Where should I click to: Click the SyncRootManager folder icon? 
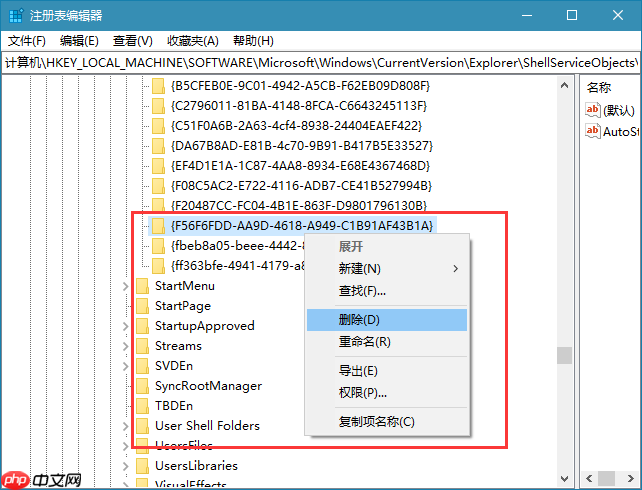[142, 386]
